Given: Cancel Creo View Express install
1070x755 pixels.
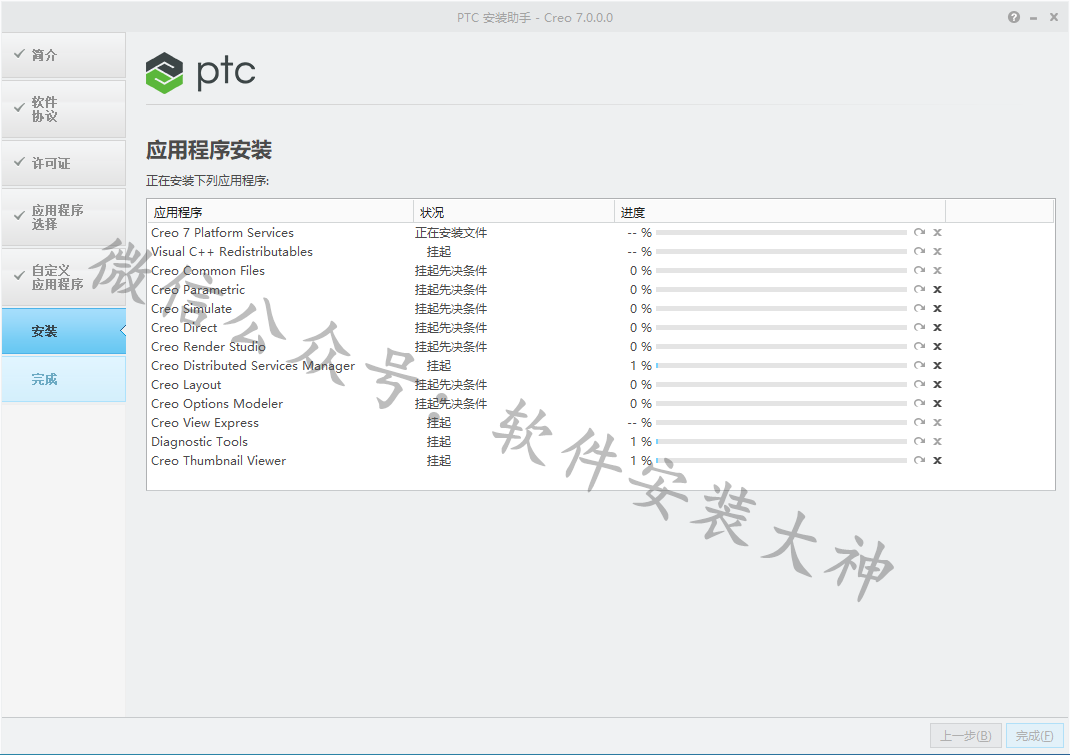Looking at the screenshot, I should click(938, 423).
